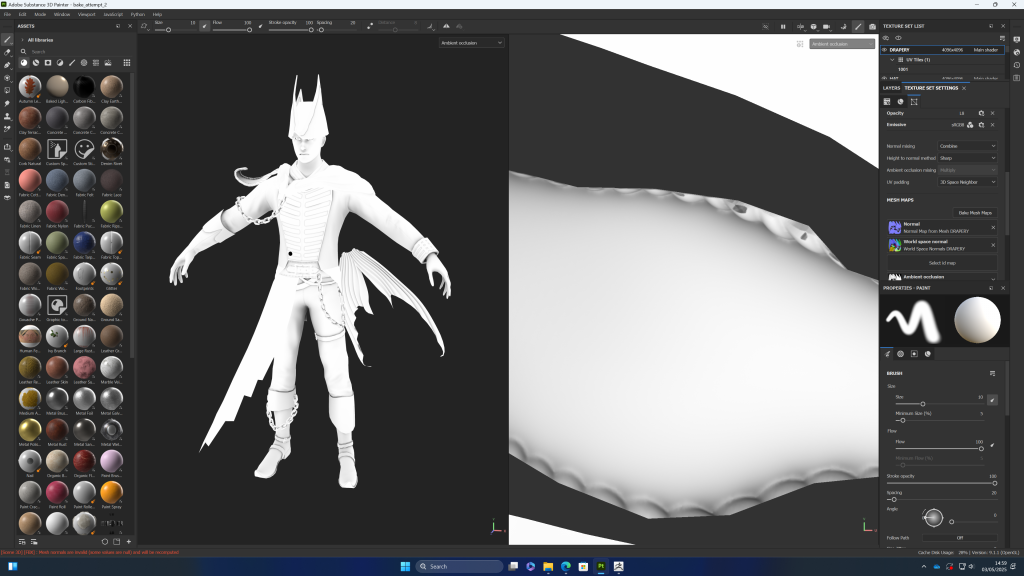Viewport: 1024px width, 576px height.
Task: Toggle the Follow Path Off switch
Action: pyautogui.click(x=959, y=537)
